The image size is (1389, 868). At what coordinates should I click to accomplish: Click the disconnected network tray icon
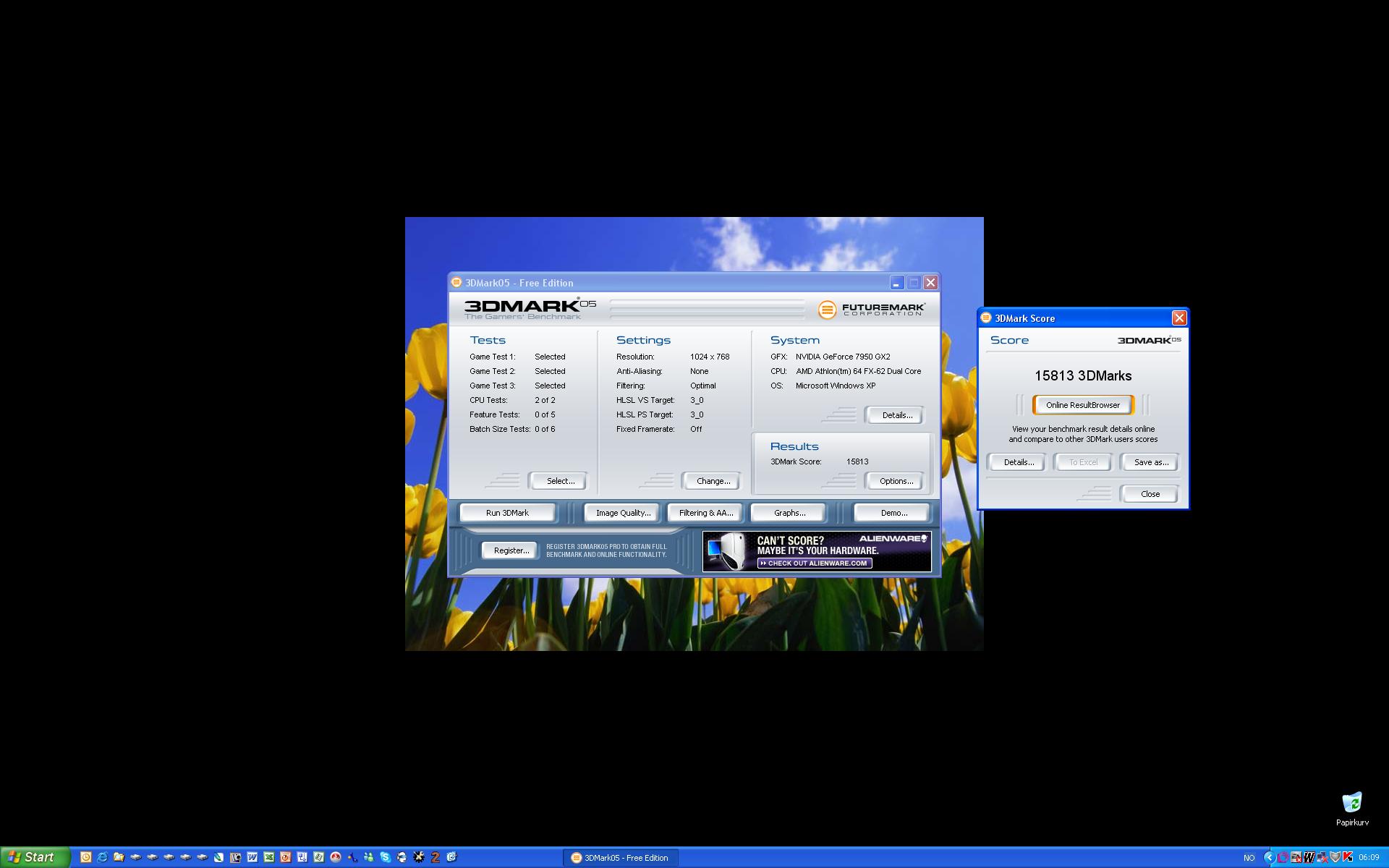pos(1322,857)
